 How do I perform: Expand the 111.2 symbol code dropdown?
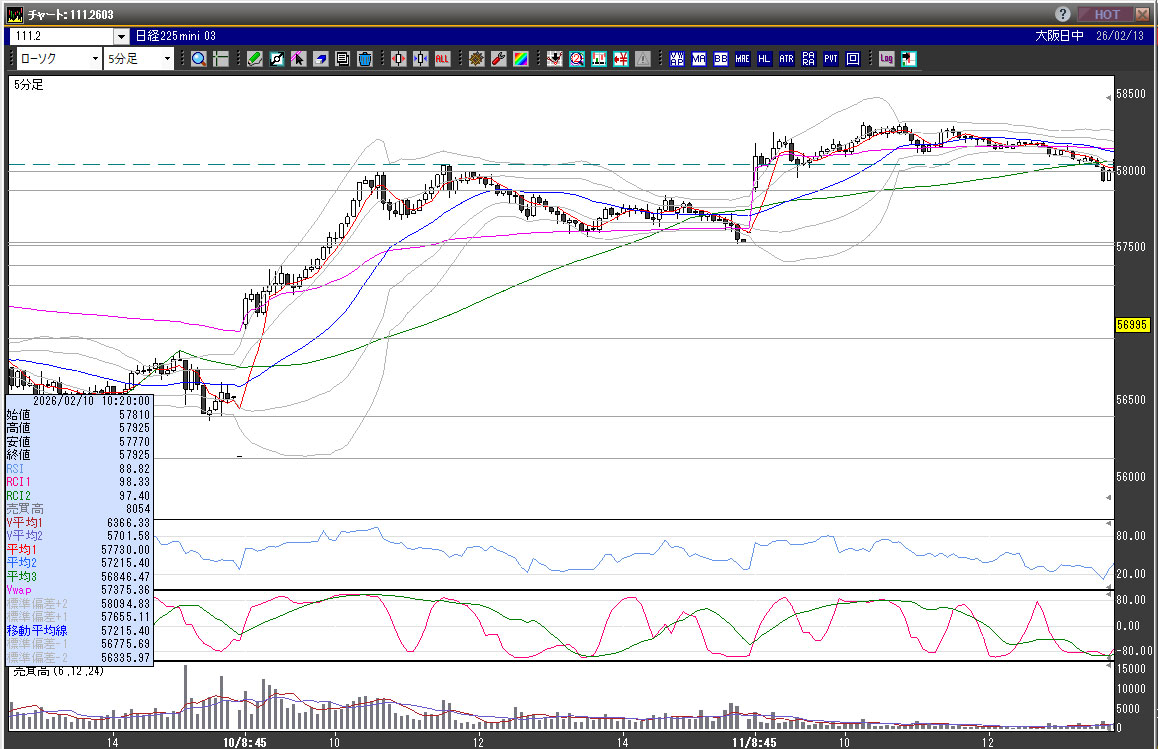[122, 36]
